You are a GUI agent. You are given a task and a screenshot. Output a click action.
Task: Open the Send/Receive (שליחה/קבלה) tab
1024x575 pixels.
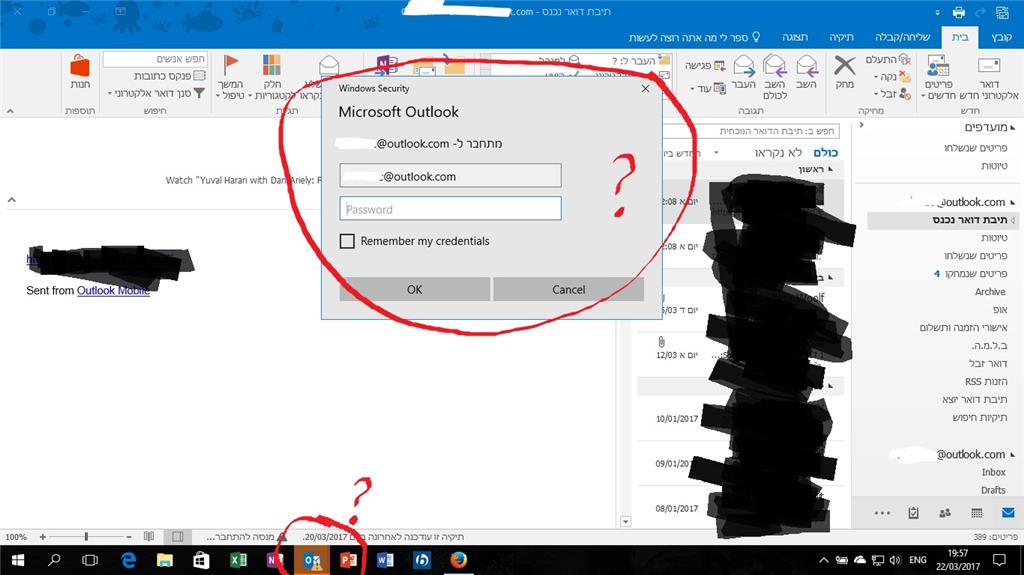coord(903,37)
